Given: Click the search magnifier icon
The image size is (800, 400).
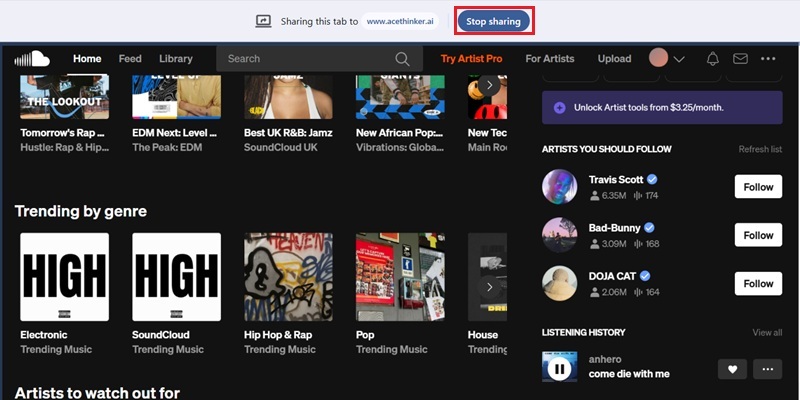Looking at the screenshot, I should pyautogui.click(x=402, y=59).
